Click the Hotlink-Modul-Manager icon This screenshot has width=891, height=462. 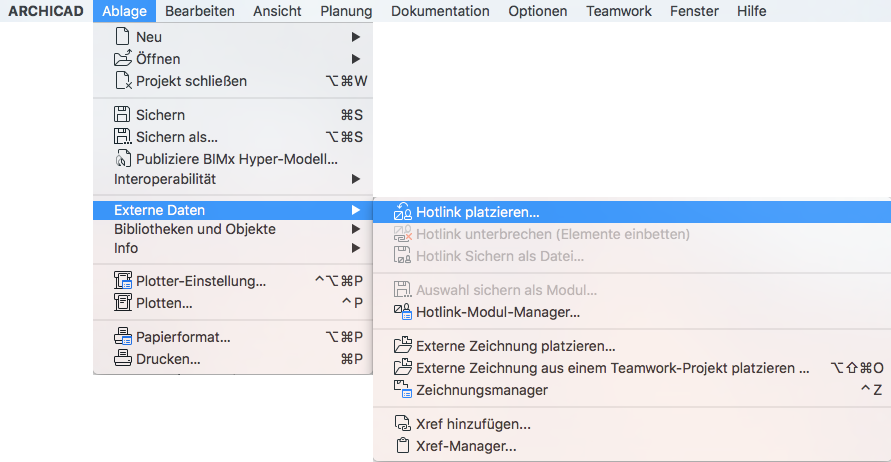coord(403,312)
